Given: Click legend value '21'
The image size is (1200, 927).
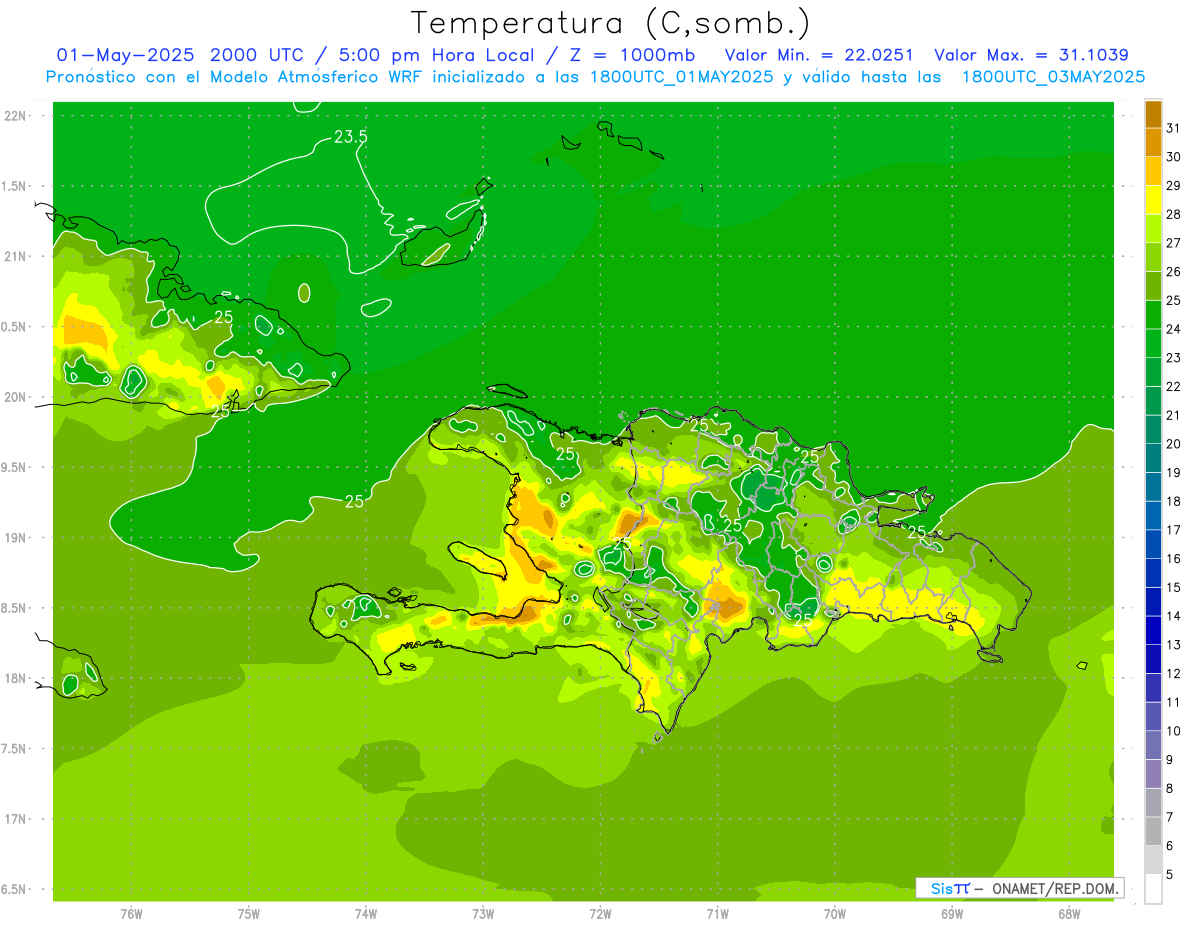Looking at the screenshot, I should [1173, 415].
